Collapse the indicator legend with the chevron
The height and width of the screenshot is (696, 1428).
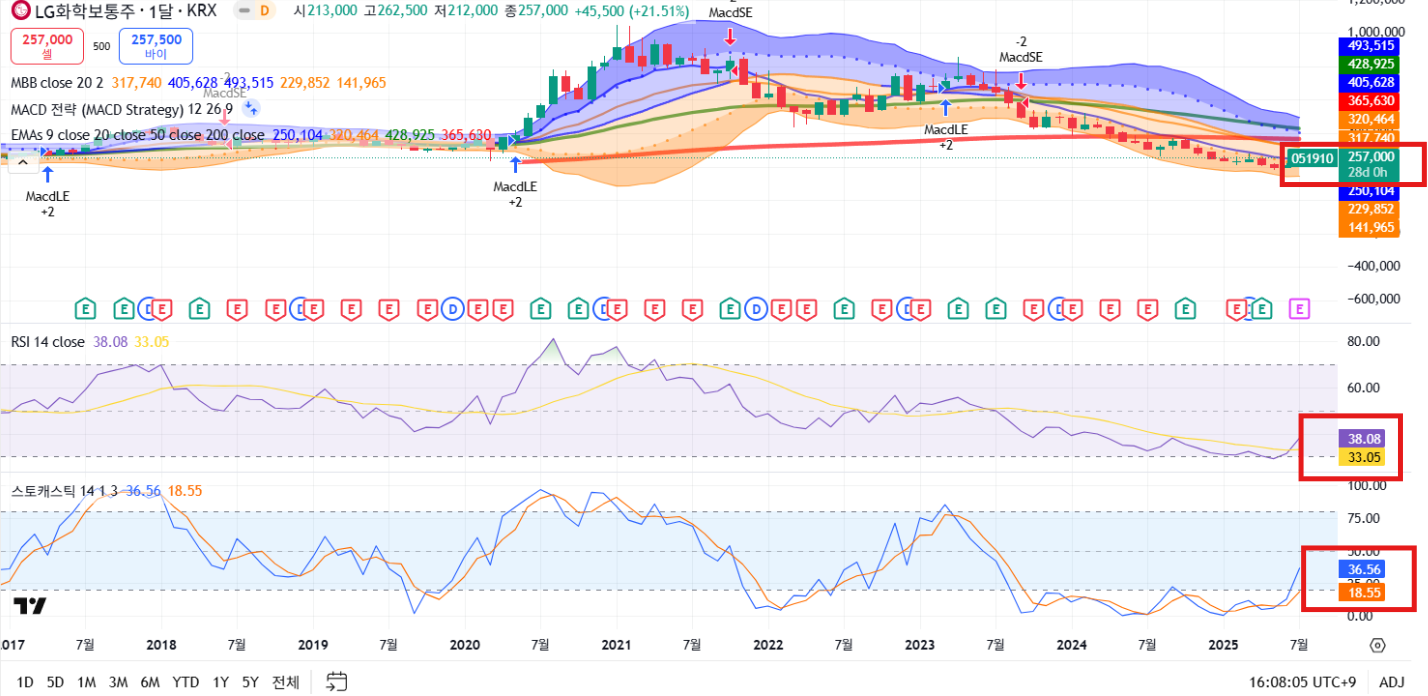pyautogui.click(x=24, y=164)
